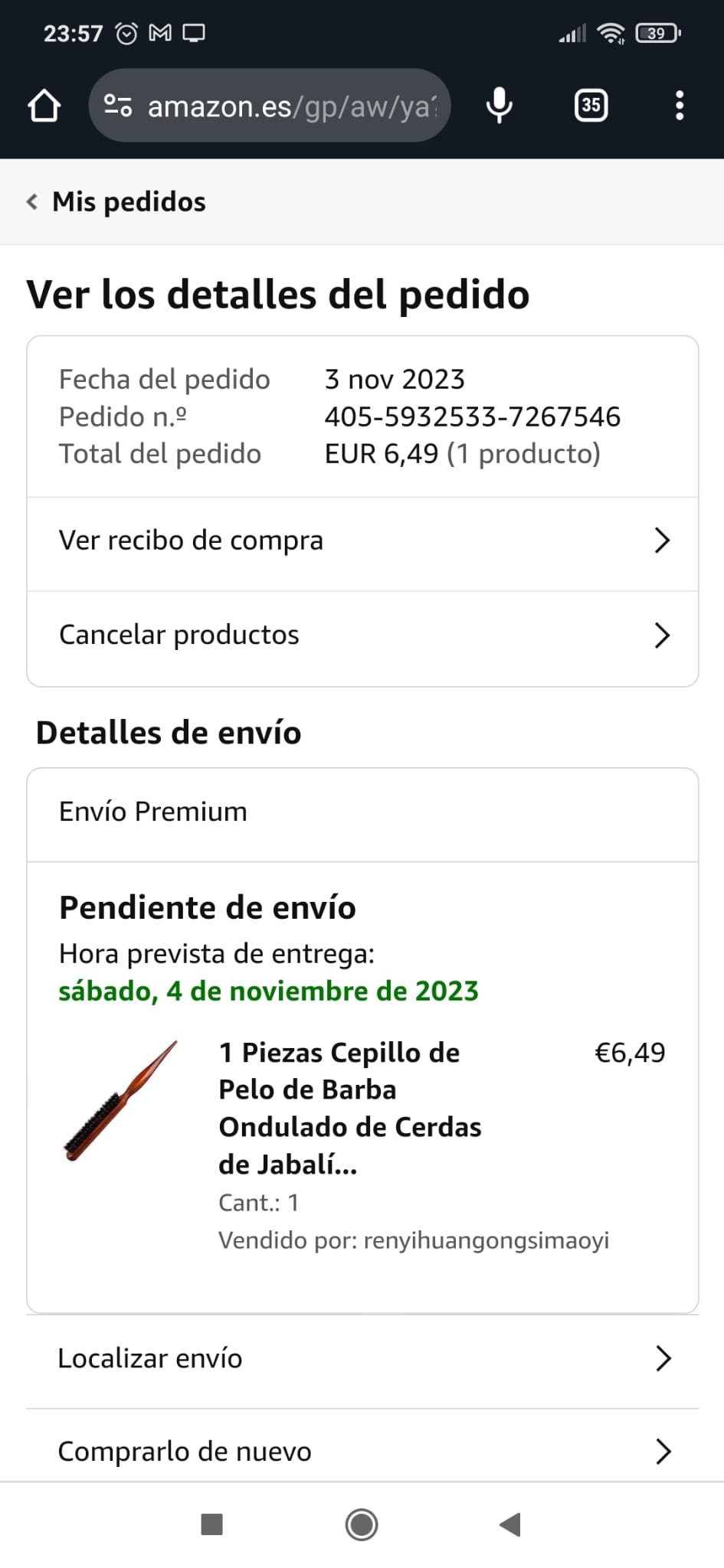Open browser three-dot overflow menu
The image size is (724, 1568).
click(679, 106)
